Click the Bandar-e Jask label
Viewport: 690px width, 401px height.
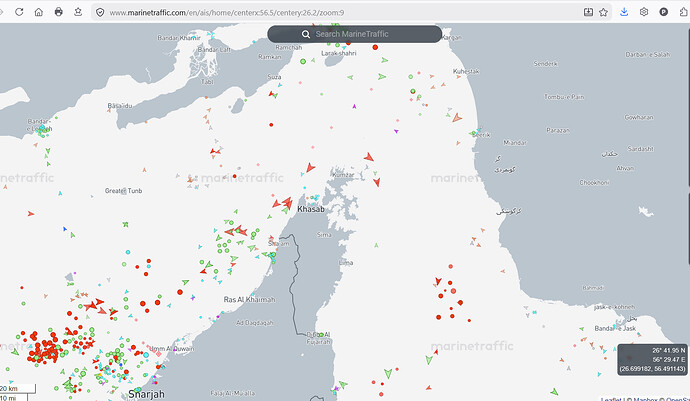click(x=615, y=328)
